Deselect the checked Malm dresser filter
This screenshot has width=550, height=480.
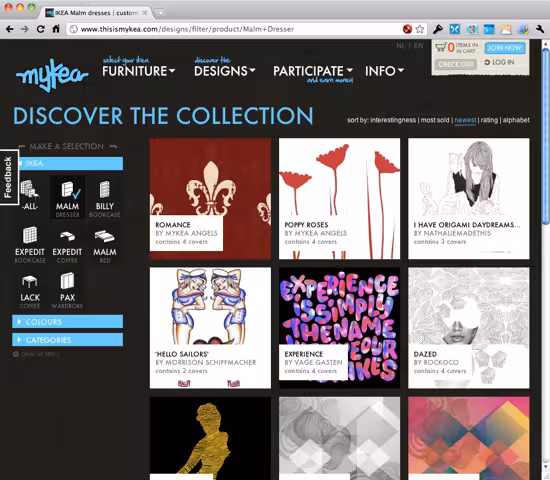pos(67,198)
